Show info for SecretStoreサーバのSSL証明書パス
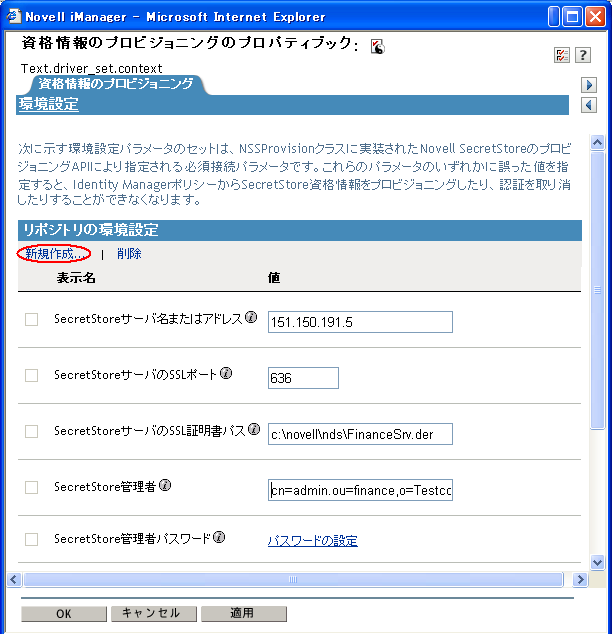 point(254,429)
